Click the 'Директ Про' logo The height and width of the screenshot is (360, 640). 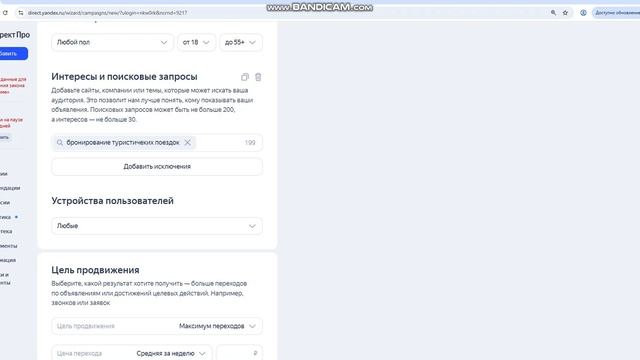pyautogui.click(x=15, y=35)
